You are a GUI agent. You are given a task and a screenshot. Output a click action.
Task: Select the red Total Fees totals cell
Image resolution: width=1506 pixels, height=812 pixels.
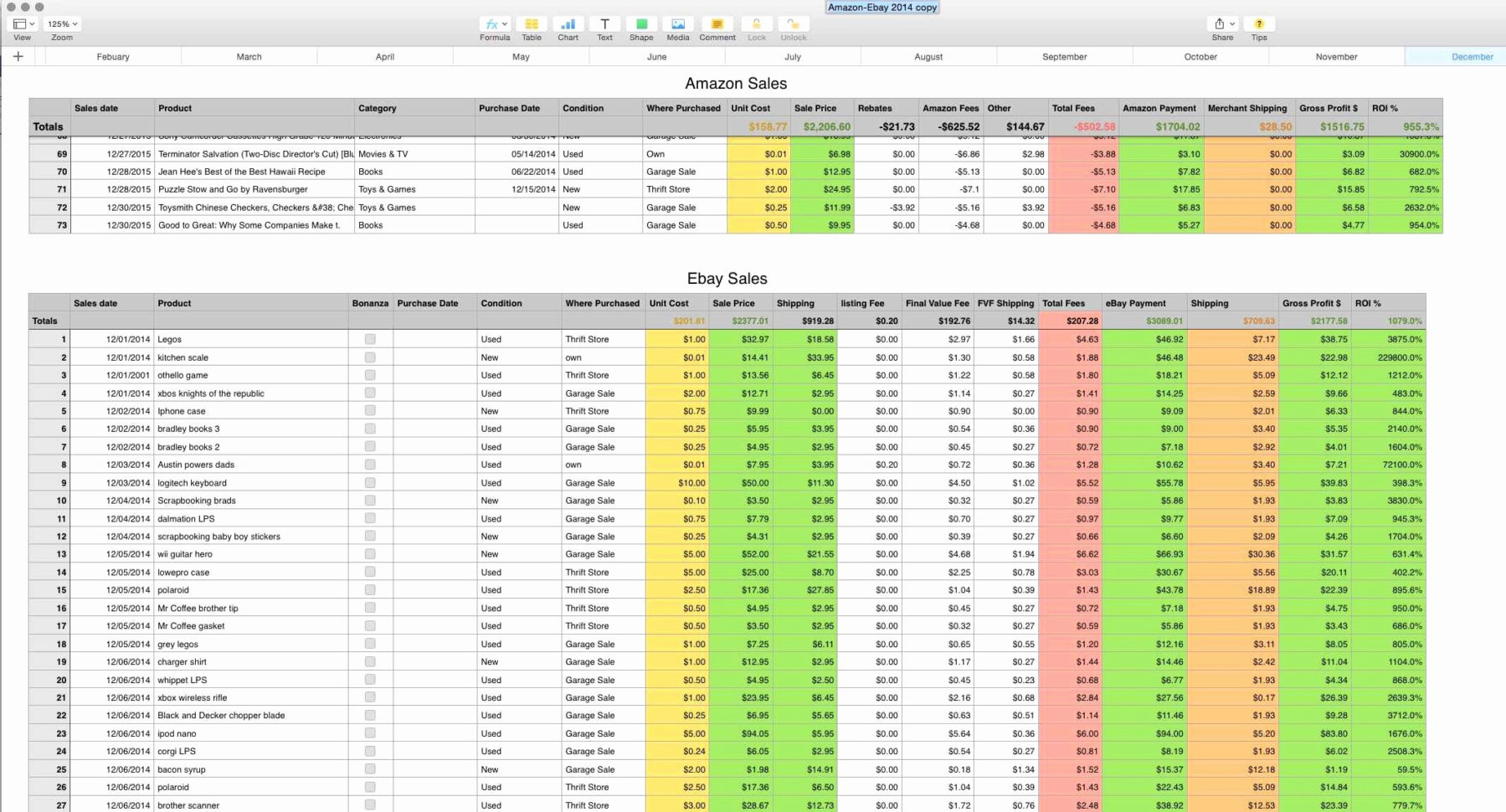[1069, 321]
